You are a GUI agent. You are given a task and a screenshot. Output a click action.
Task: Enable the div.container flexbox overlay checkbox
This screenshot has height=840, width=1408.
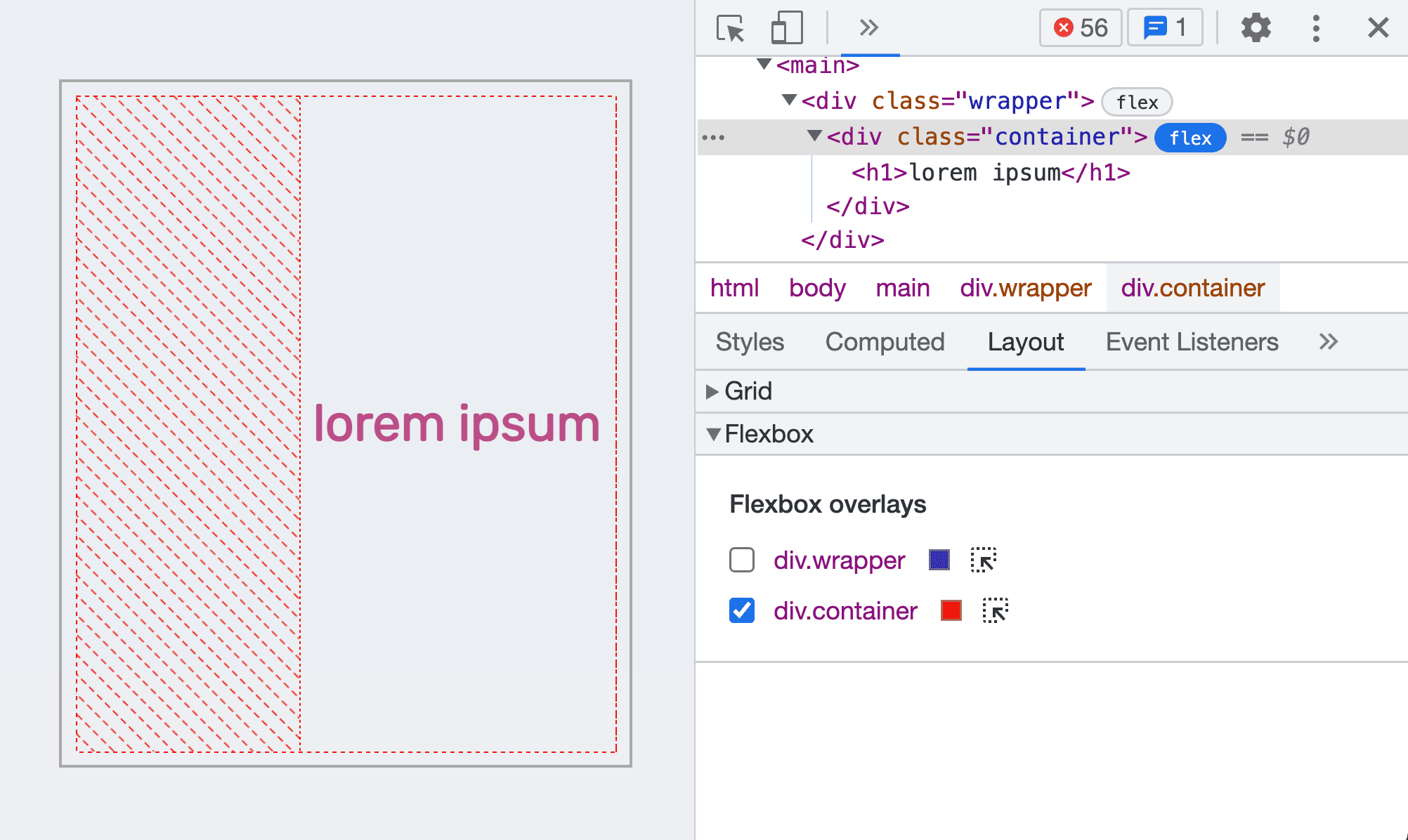point(740,611)
